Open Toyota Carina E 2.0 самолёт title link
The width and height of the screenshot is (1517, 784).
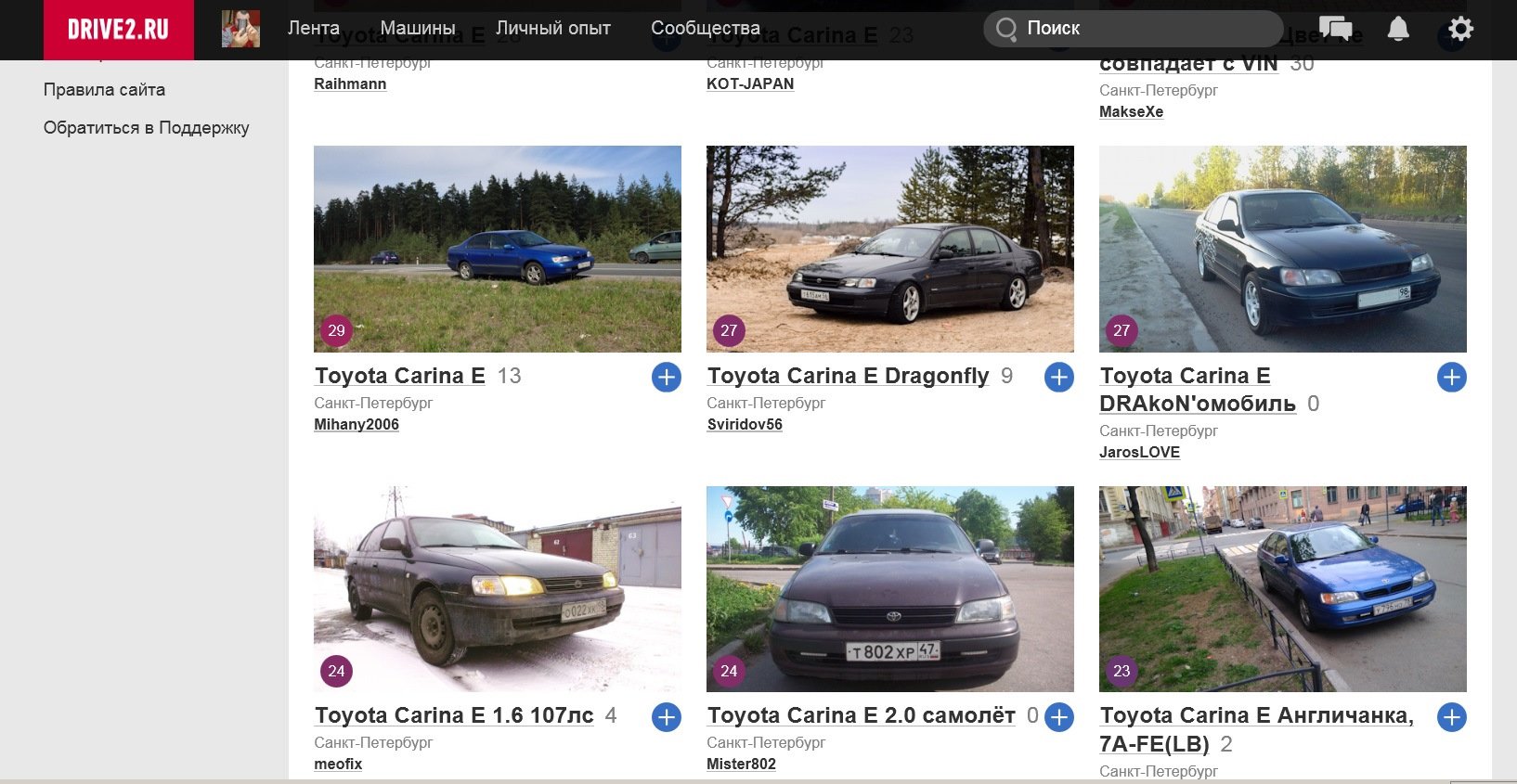pyautogui.click(x=862, y=715)
